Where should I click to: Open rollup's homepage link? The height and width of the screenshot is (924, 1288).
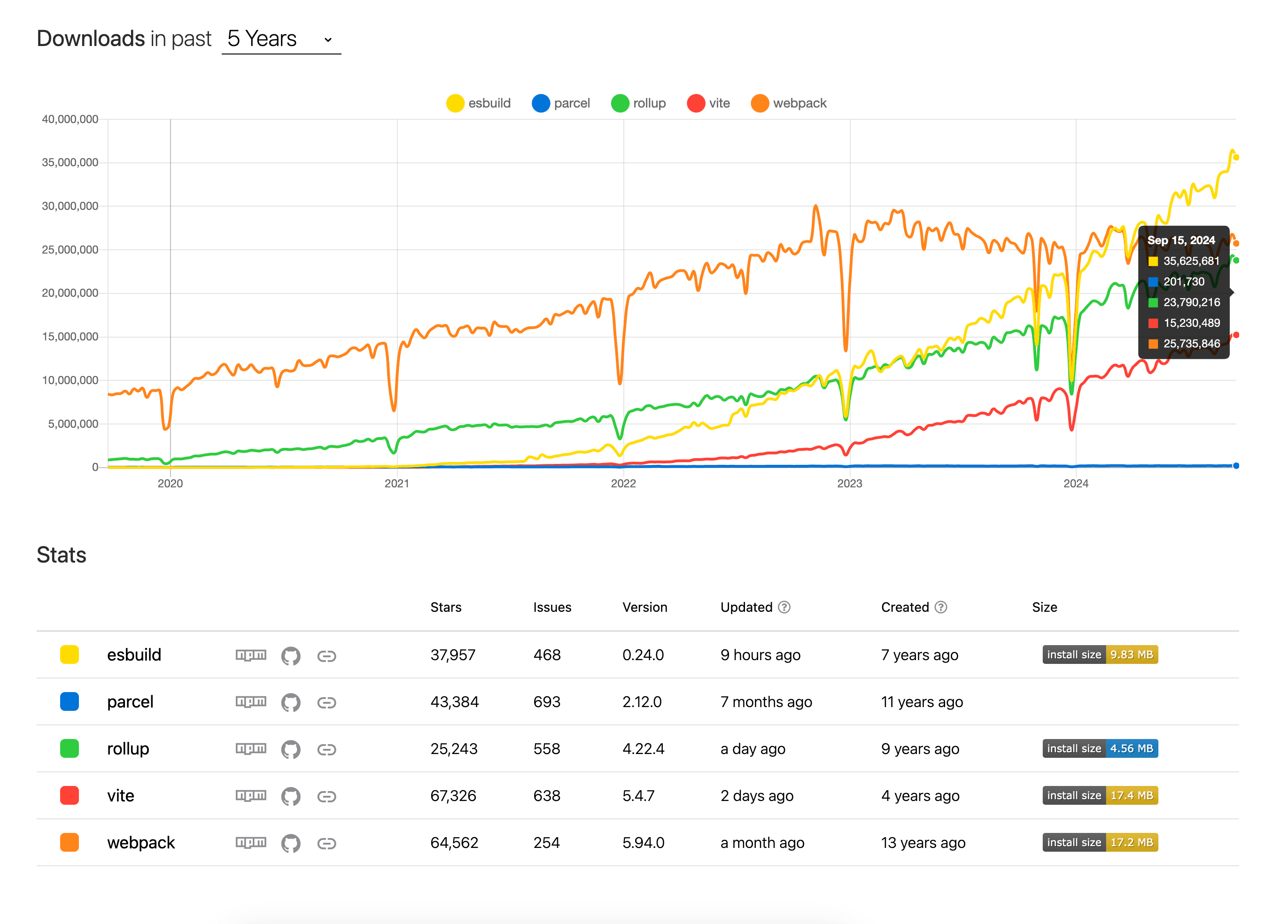(327, 748)
